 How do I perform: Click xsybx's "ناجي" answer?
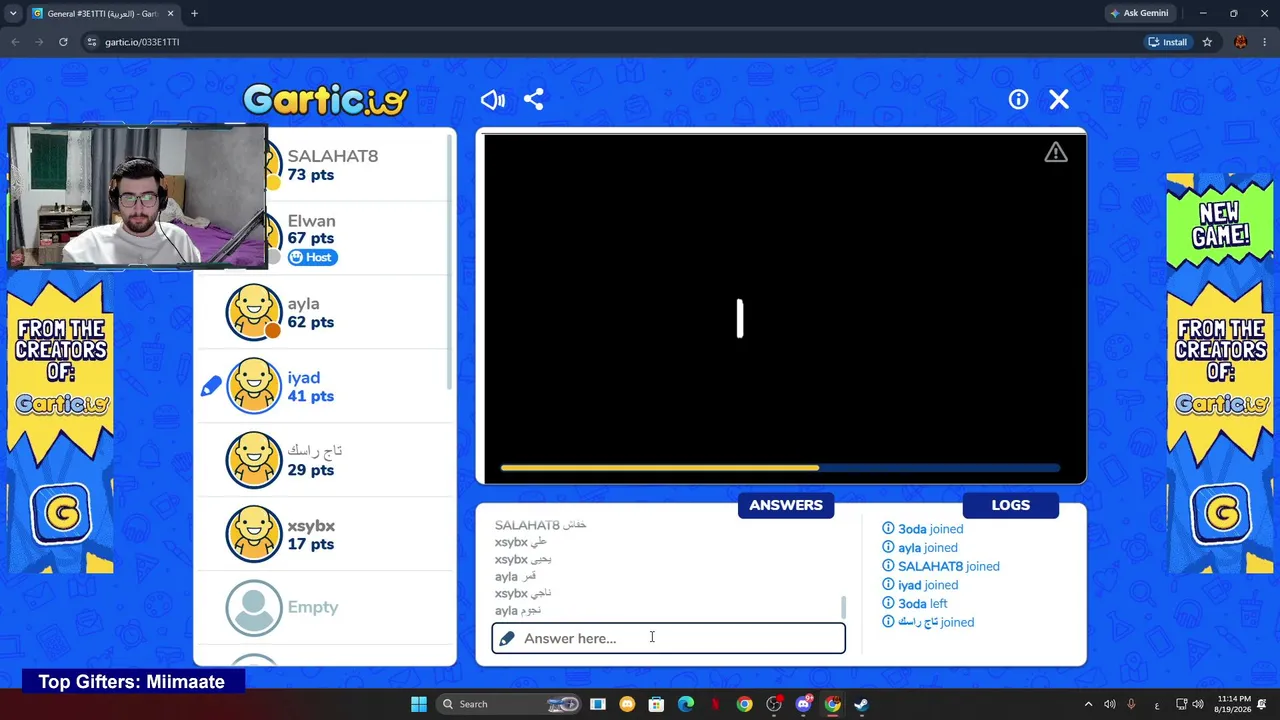[523, 594]
